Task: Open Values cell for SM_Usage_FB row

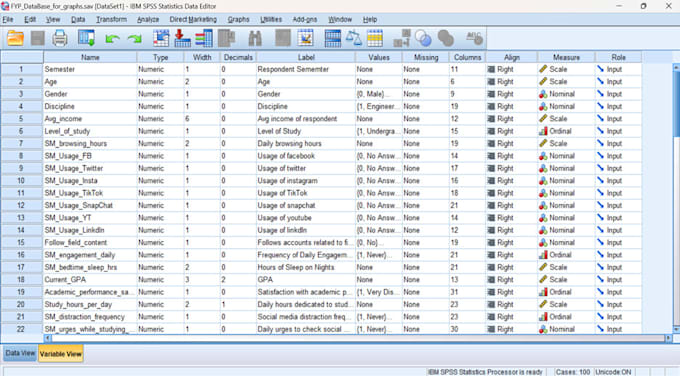Action: click(379, 156)
